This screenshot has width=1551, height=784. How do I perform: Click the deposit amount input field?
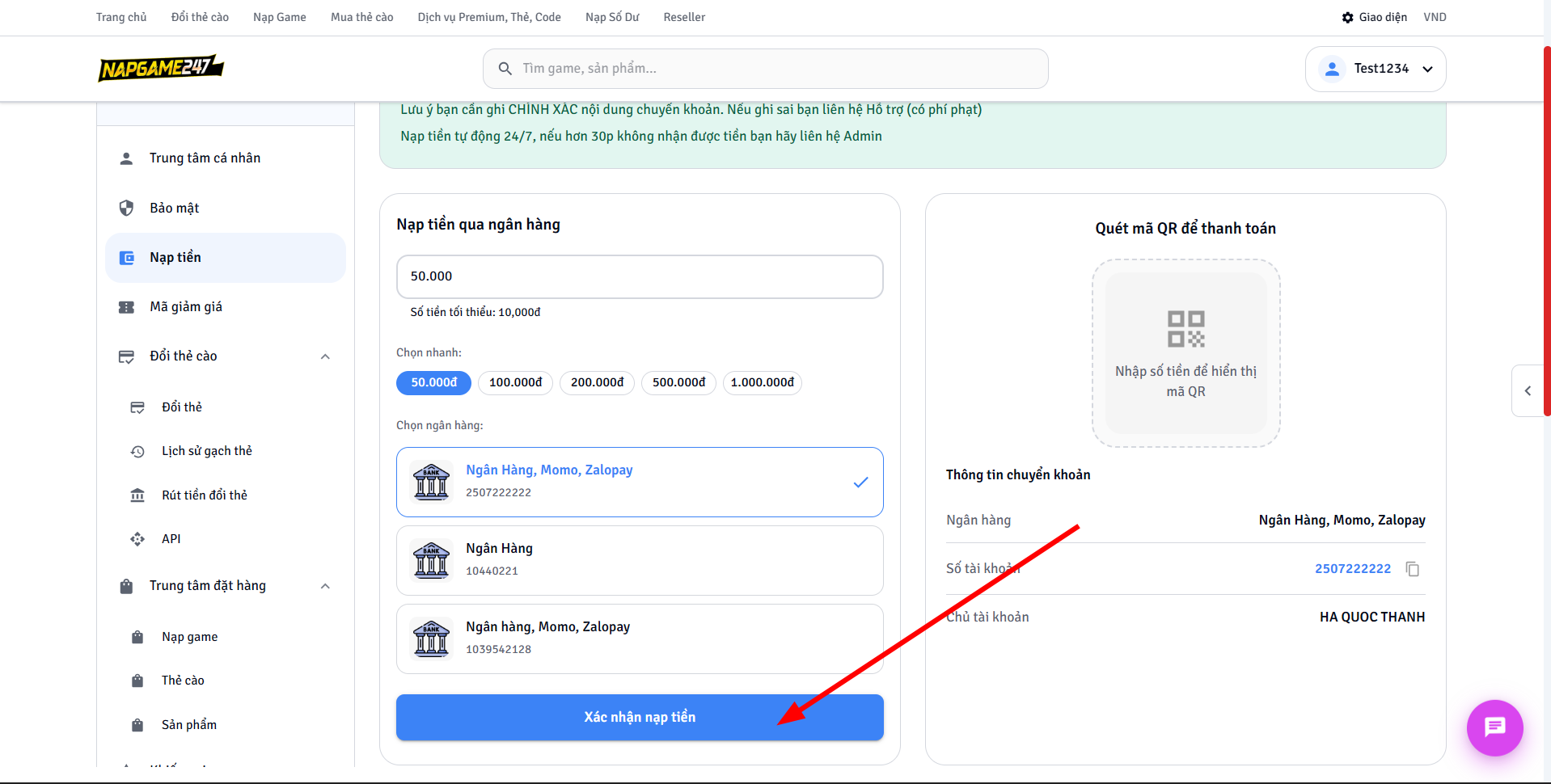(x=639, y=276)
